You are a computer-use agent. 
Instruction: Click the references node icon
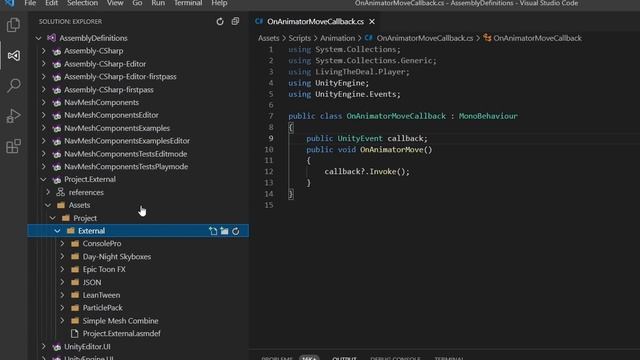tap(61, 192)
